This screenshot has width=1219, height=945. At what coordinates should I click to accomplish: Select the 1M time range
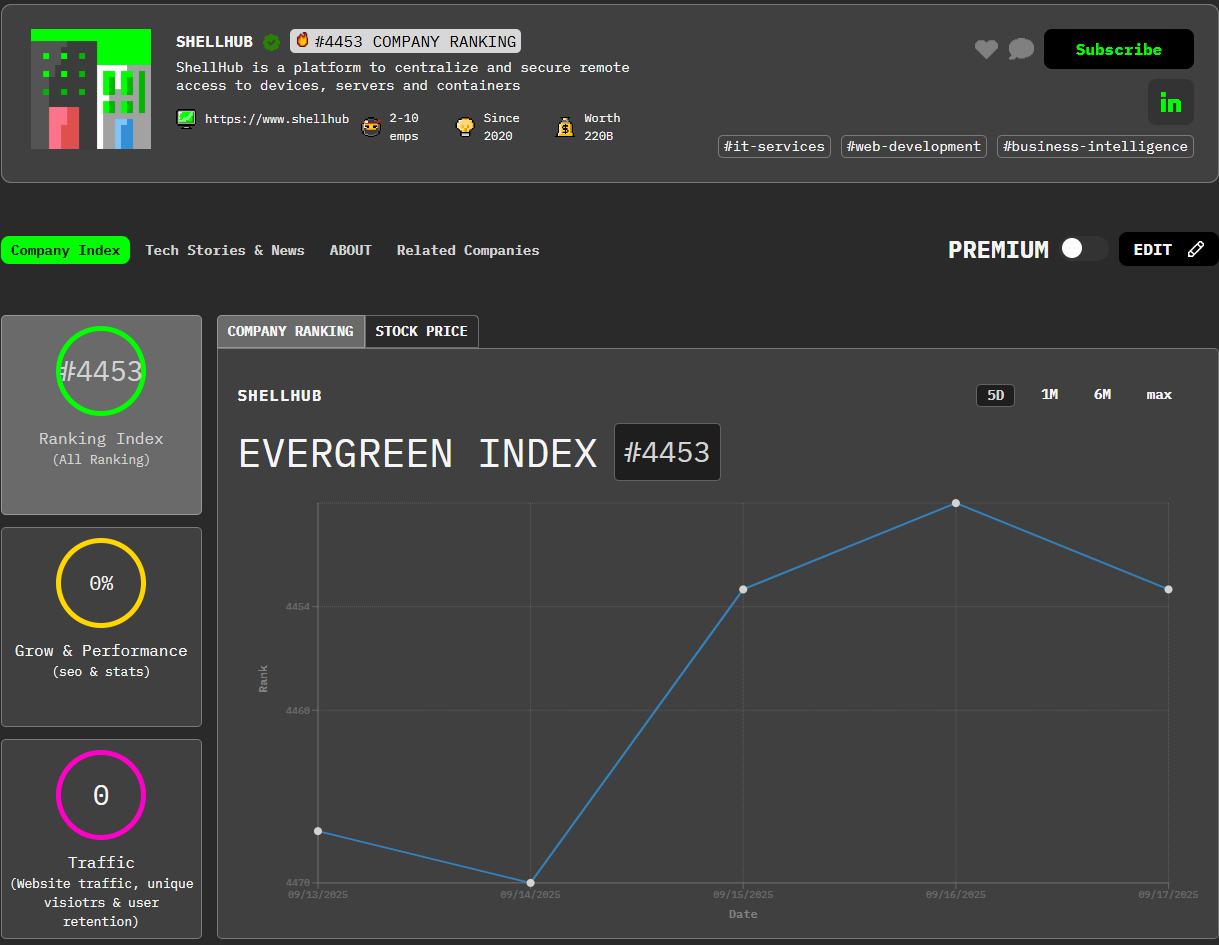tap(1050, 395)
